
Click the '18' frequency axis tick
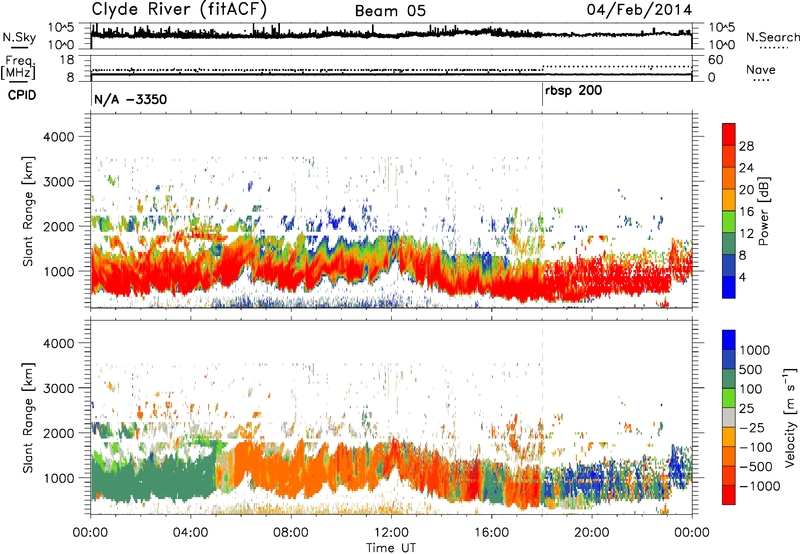tap(67, 60)
